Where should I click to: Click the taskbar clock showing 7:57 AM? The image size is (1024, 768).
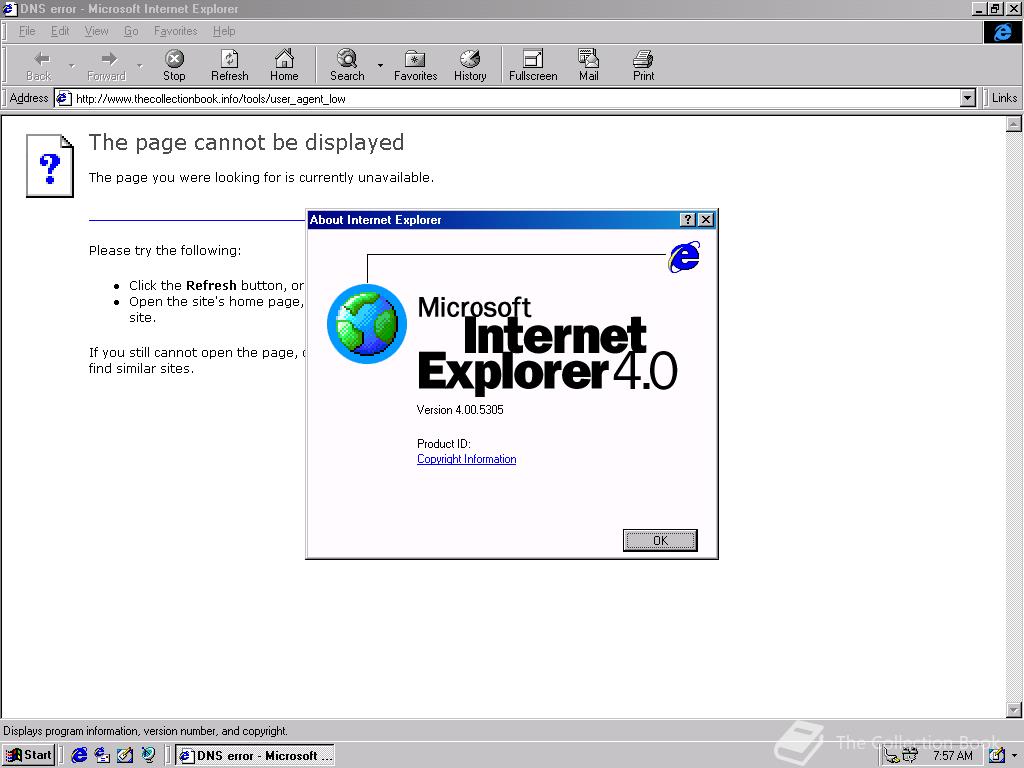tap(953, 756)
